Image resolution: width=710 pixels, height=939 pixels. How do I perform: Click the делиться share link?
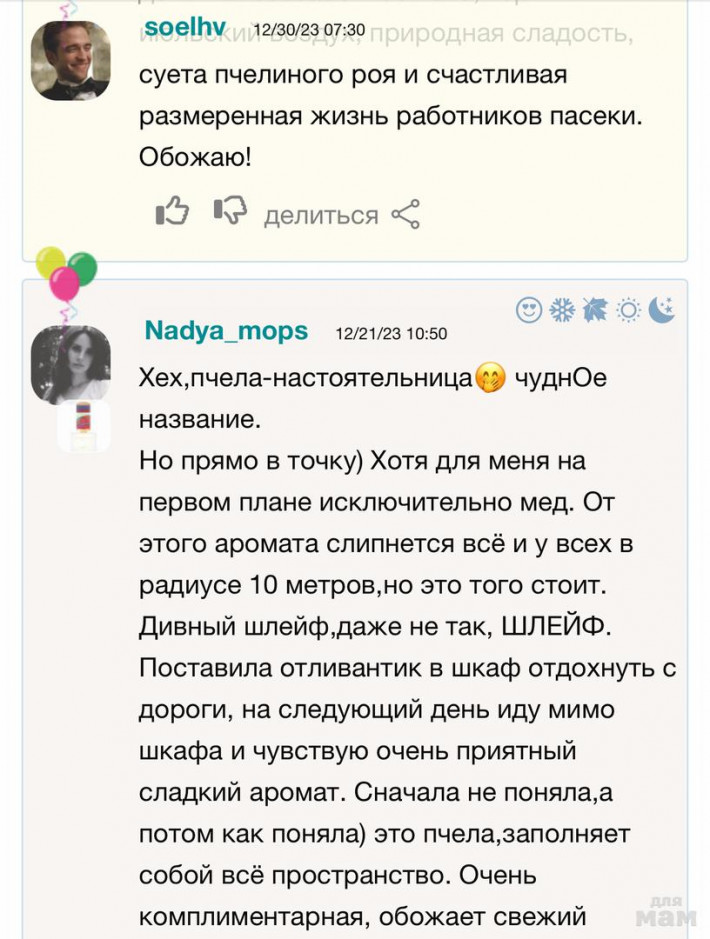pyautogui.click(x=320, y=215)
